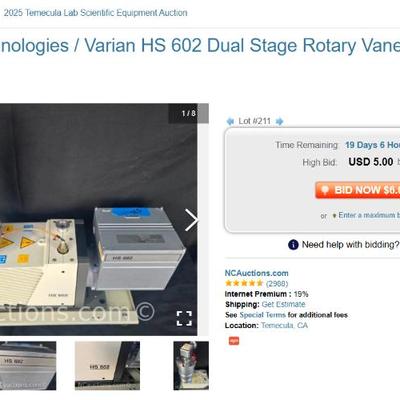
Task: Select the third thumbnail of metal fitting
Action: [x=191, y=366]
